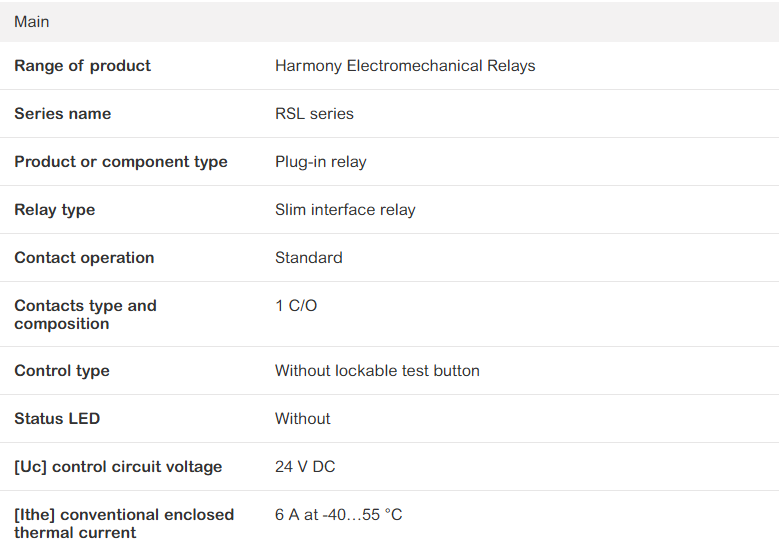This screenshot has height=544, width=781.
Task: Select Product or component type label
Action: tap(121, 162)
